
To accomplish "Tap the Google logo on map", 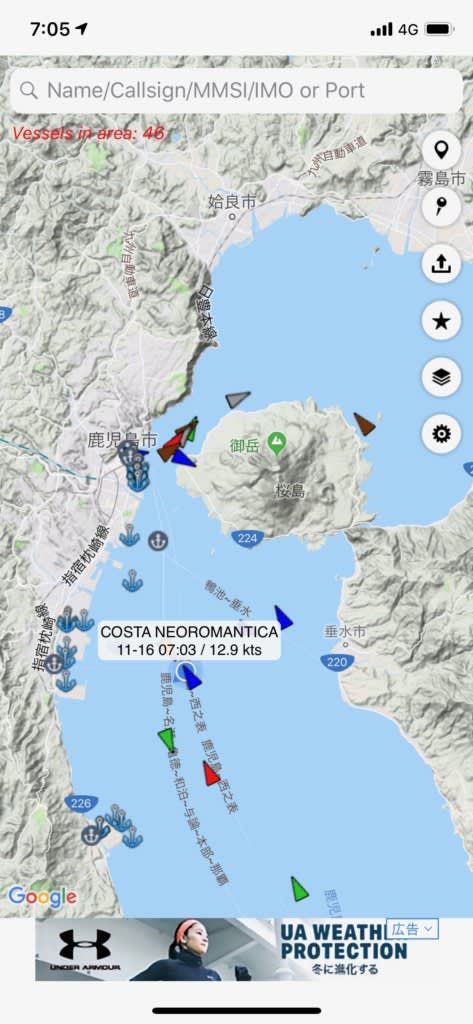I will click(x=42, y=897).
